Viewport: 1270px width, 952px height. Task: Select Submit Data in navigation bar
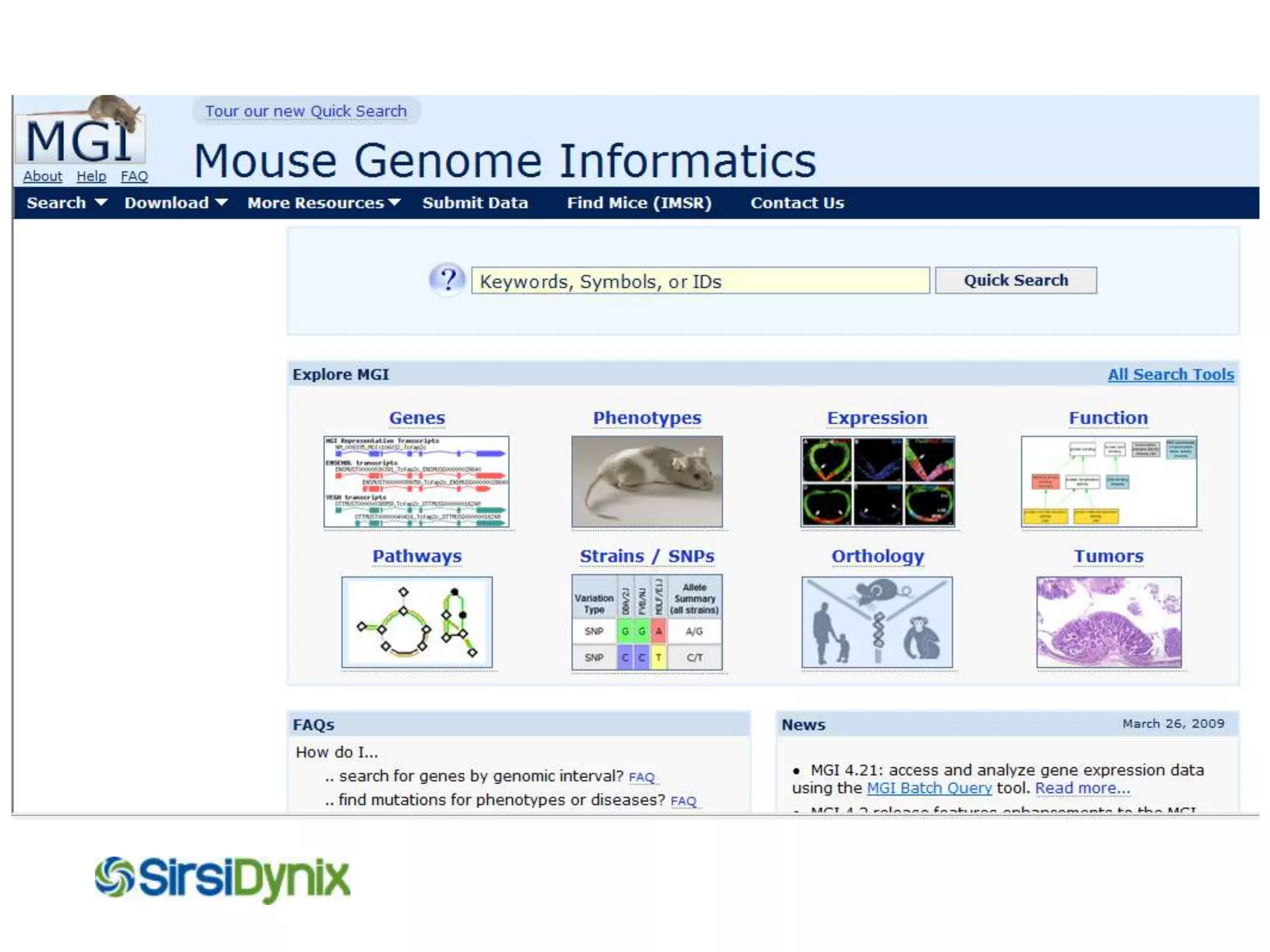tap(475, 203)
